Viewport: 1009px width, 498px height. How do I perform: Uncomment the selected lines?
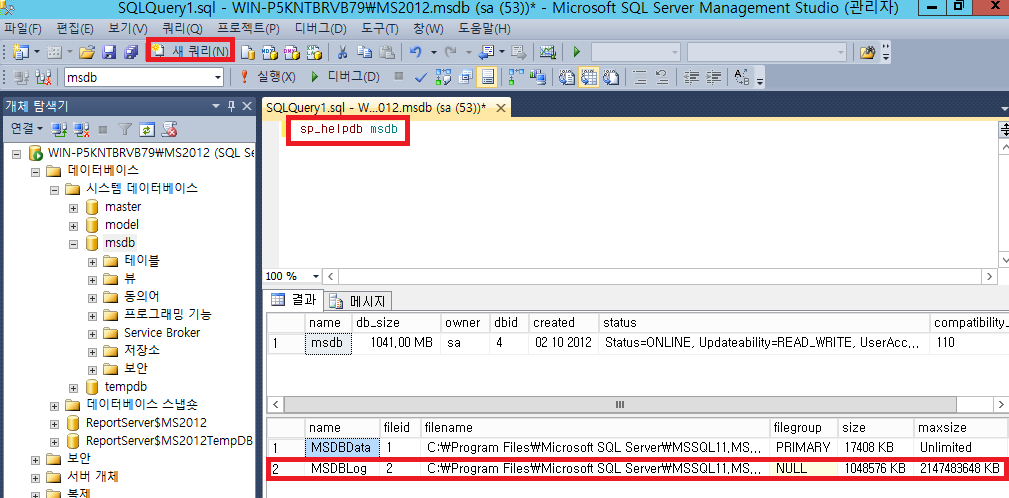pos(662,77)
